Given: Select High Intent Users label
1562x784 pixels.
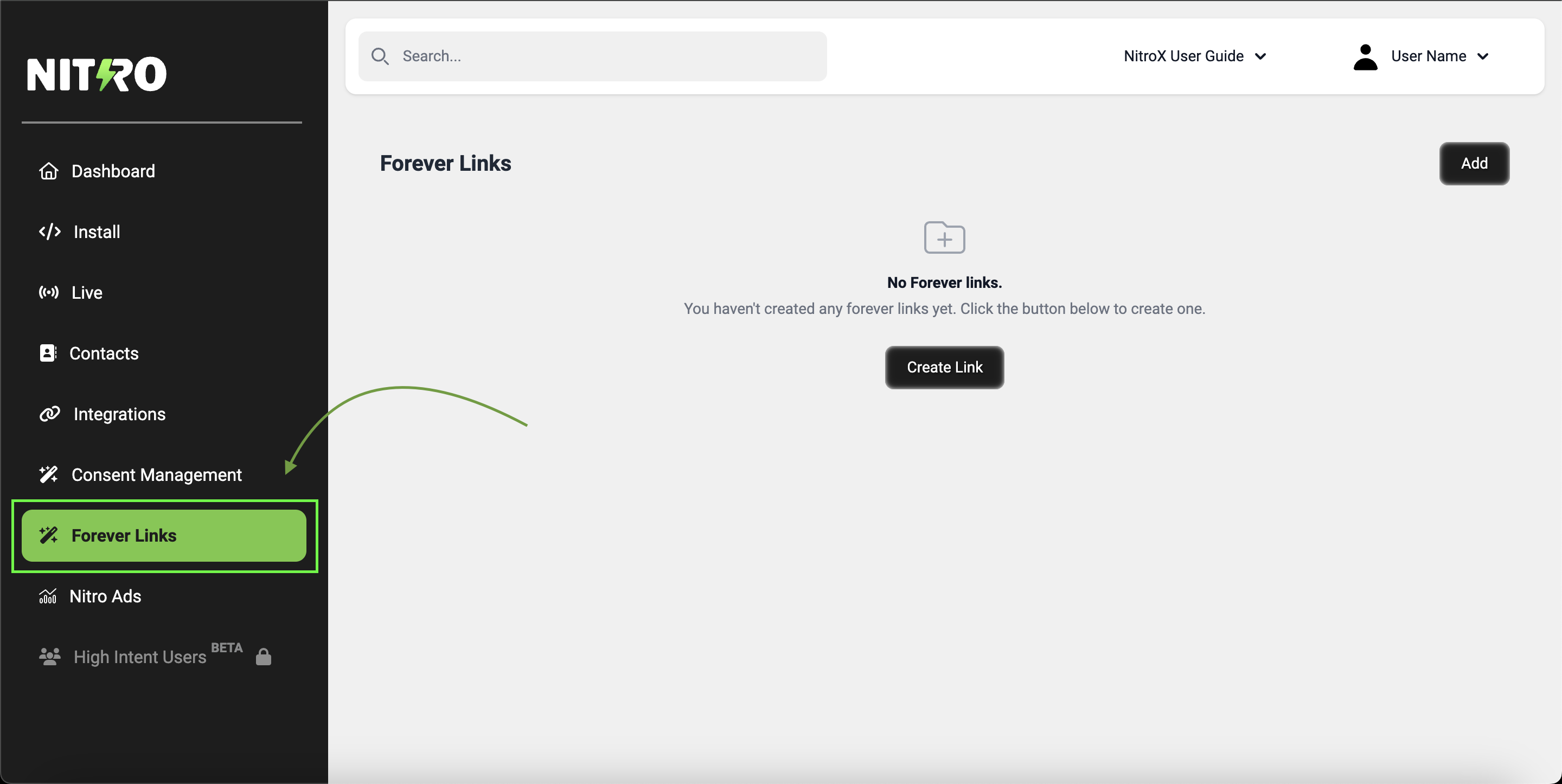Looking at the screenshot, I should [140, 657].
